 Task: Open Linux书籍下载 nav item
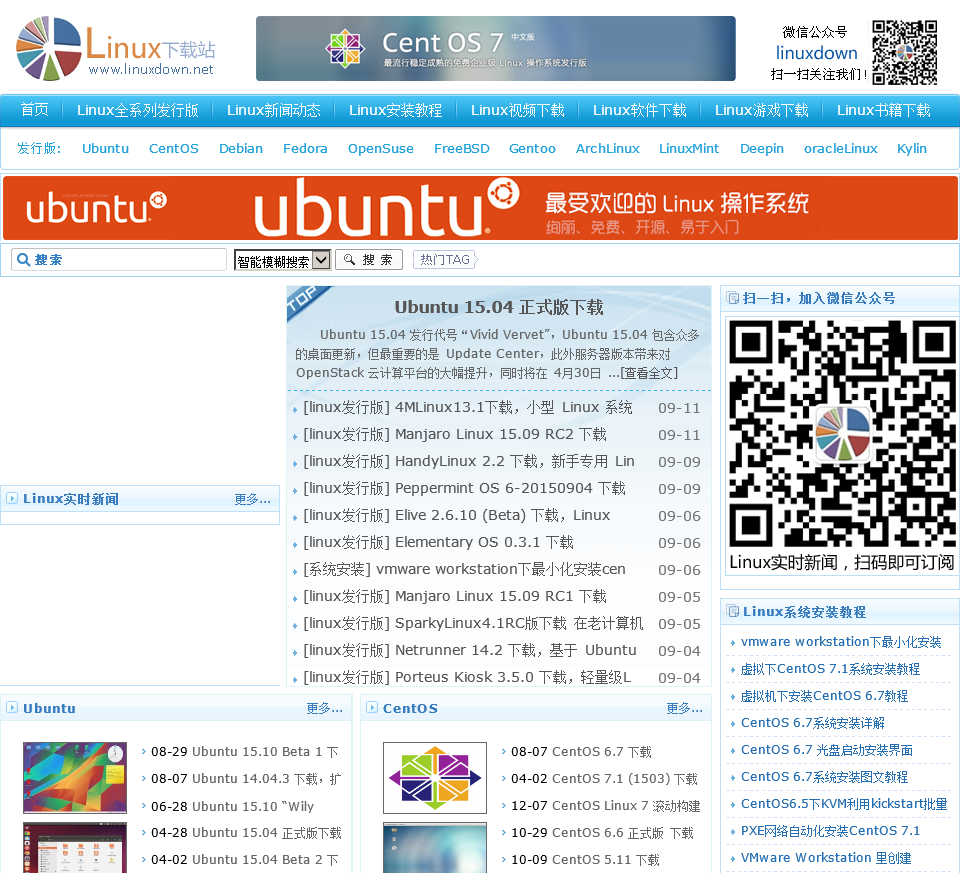(x=883, y=110)
